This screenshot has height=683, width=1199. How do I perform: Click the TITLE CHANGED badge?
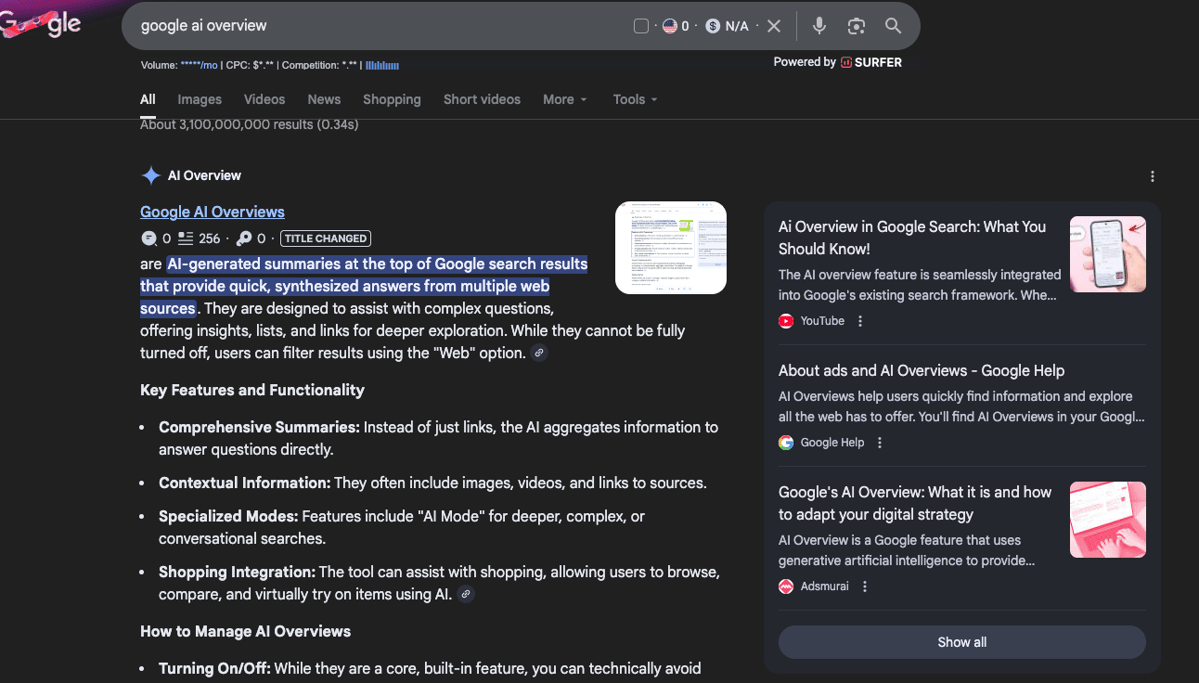325,239
